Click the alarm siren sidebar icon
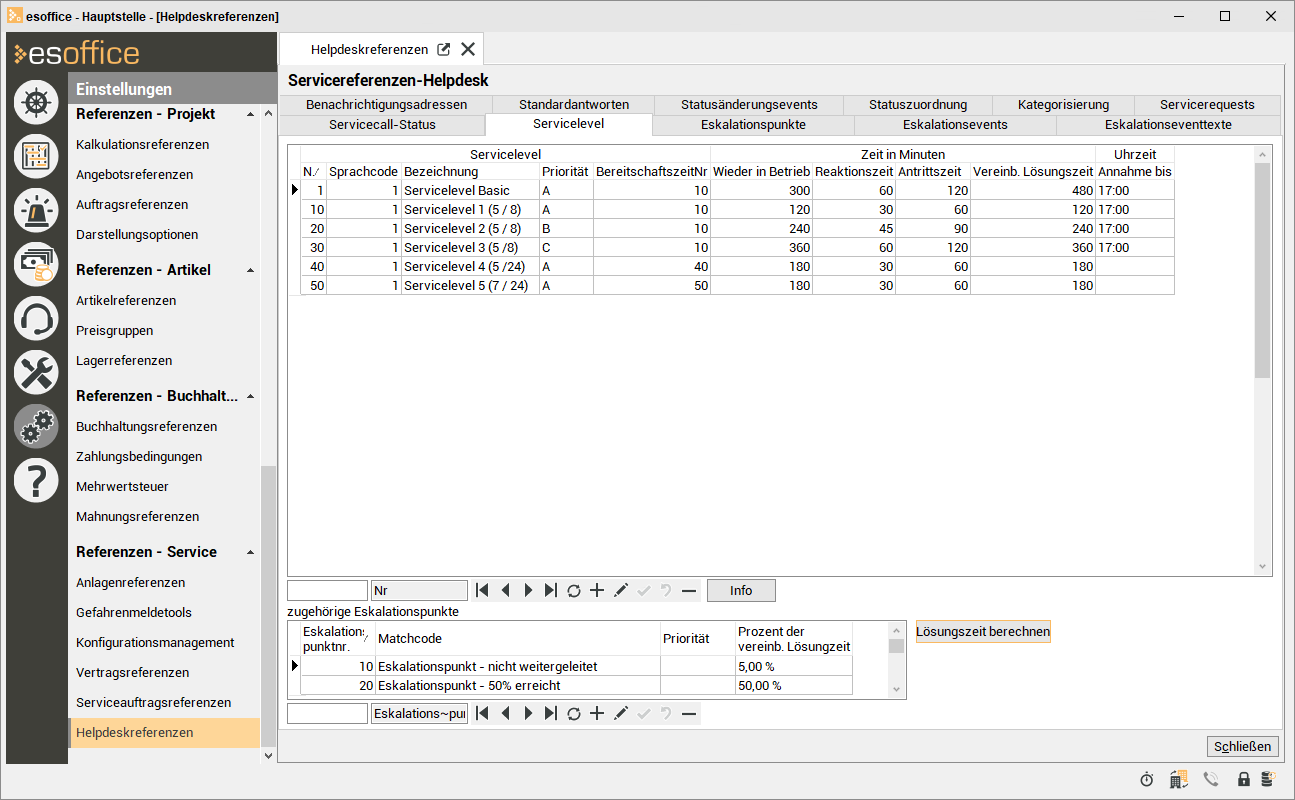The height and width of the screenshot is (800, 1295). 36,210
